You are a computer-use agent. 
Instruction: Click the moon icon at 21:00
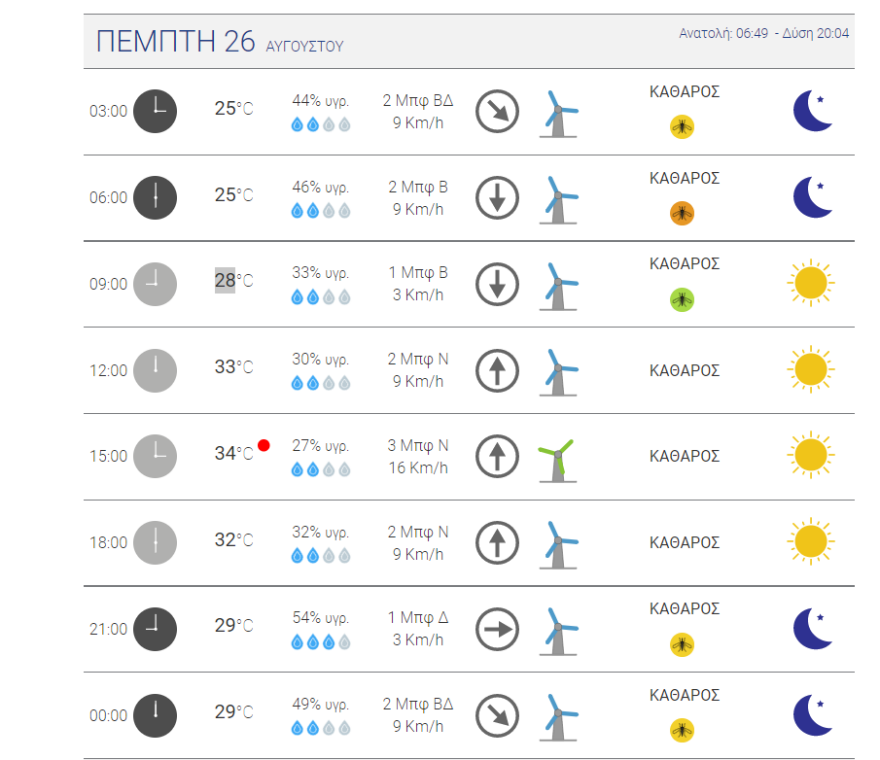coord(812,629)
